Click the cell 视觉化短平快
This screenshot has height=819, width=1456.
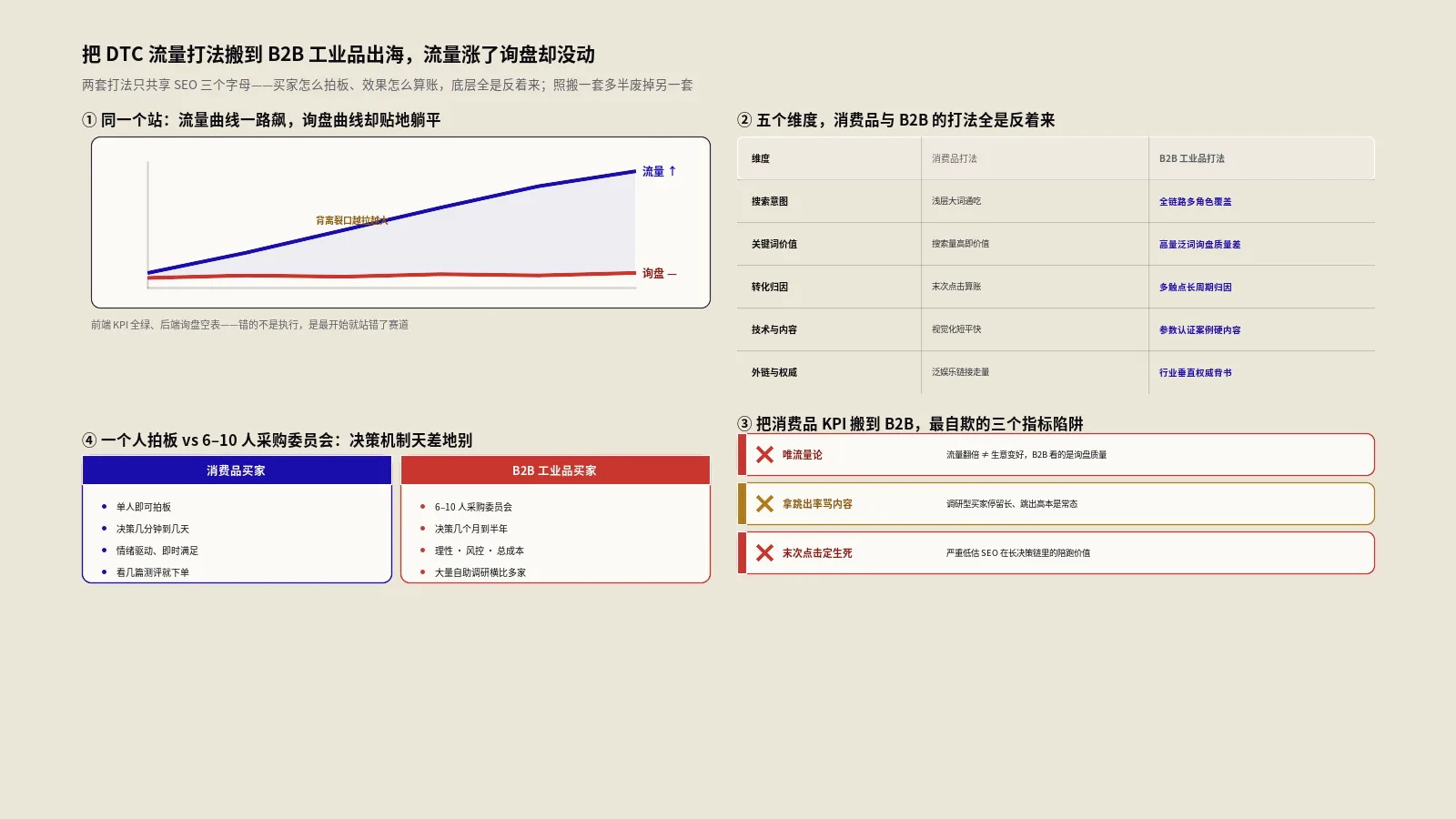pos(956,329)
